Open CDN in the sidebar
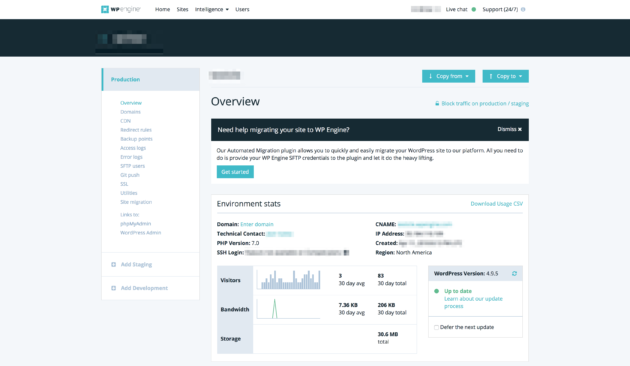Viewport: 630px width, 366px height. coord(125,121)
